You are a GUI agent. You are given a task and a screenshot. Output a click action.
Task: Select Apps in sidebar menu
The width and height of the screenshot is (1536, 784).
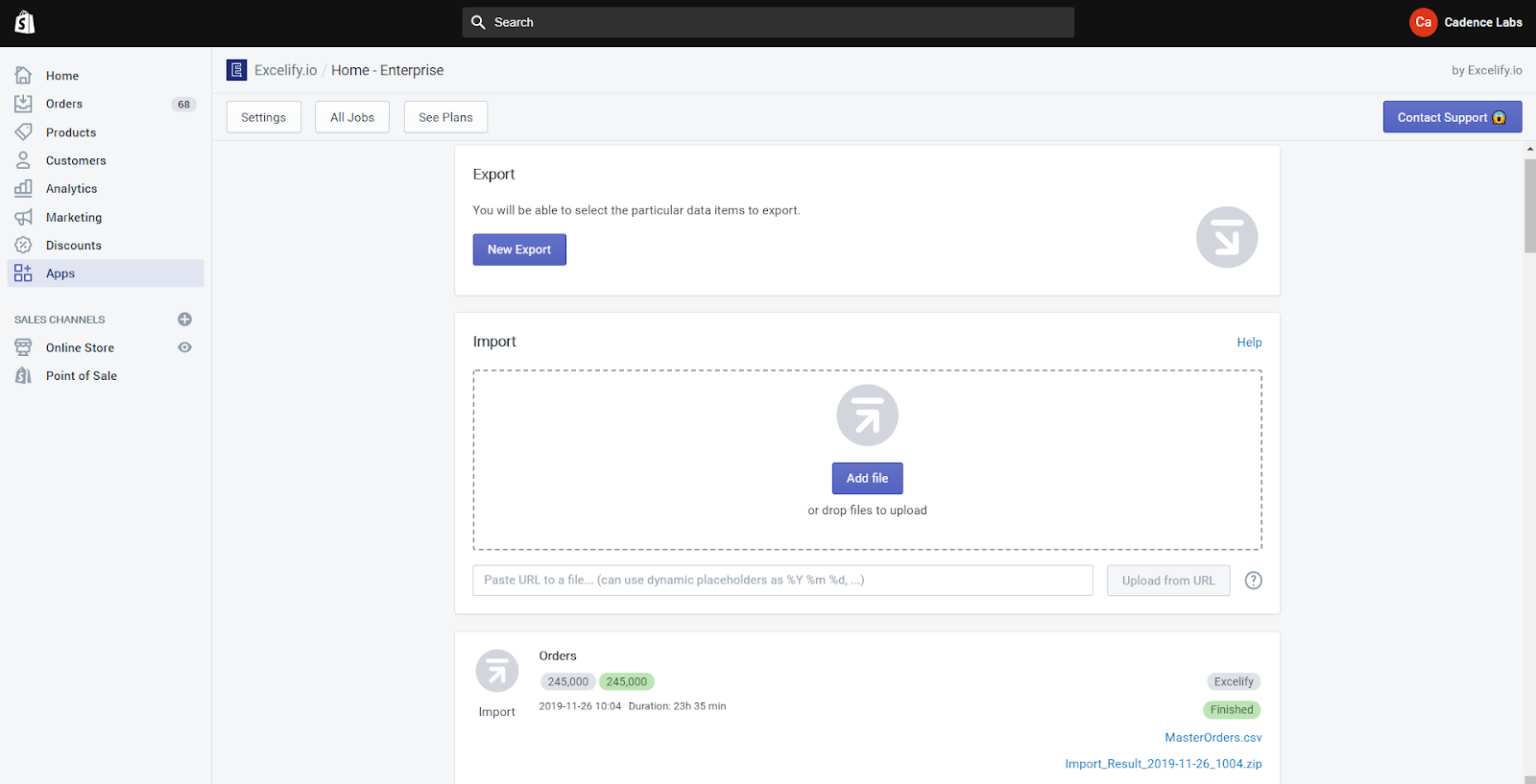tap(106, 273)
